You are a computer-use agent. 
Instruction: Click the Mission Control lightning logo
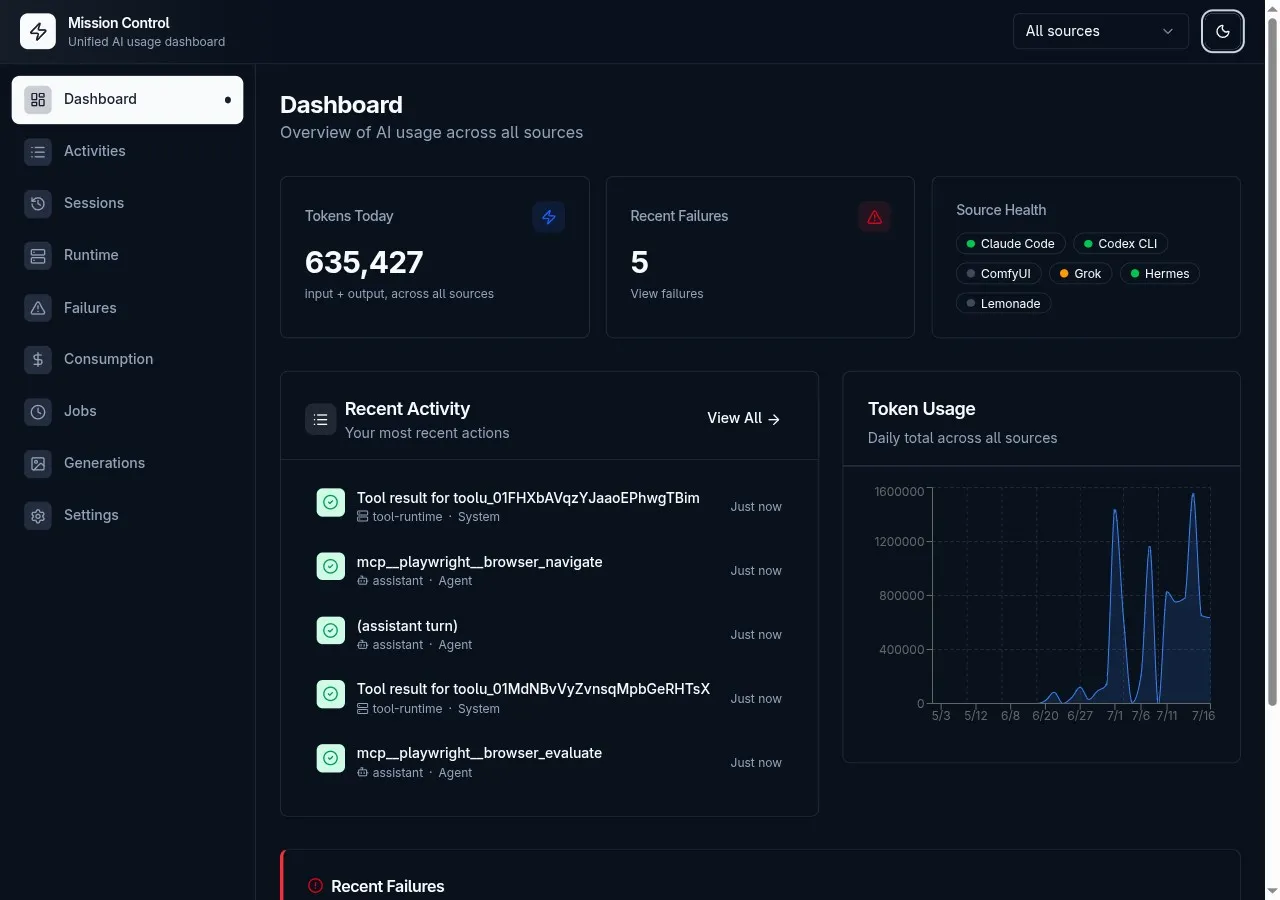38,31
